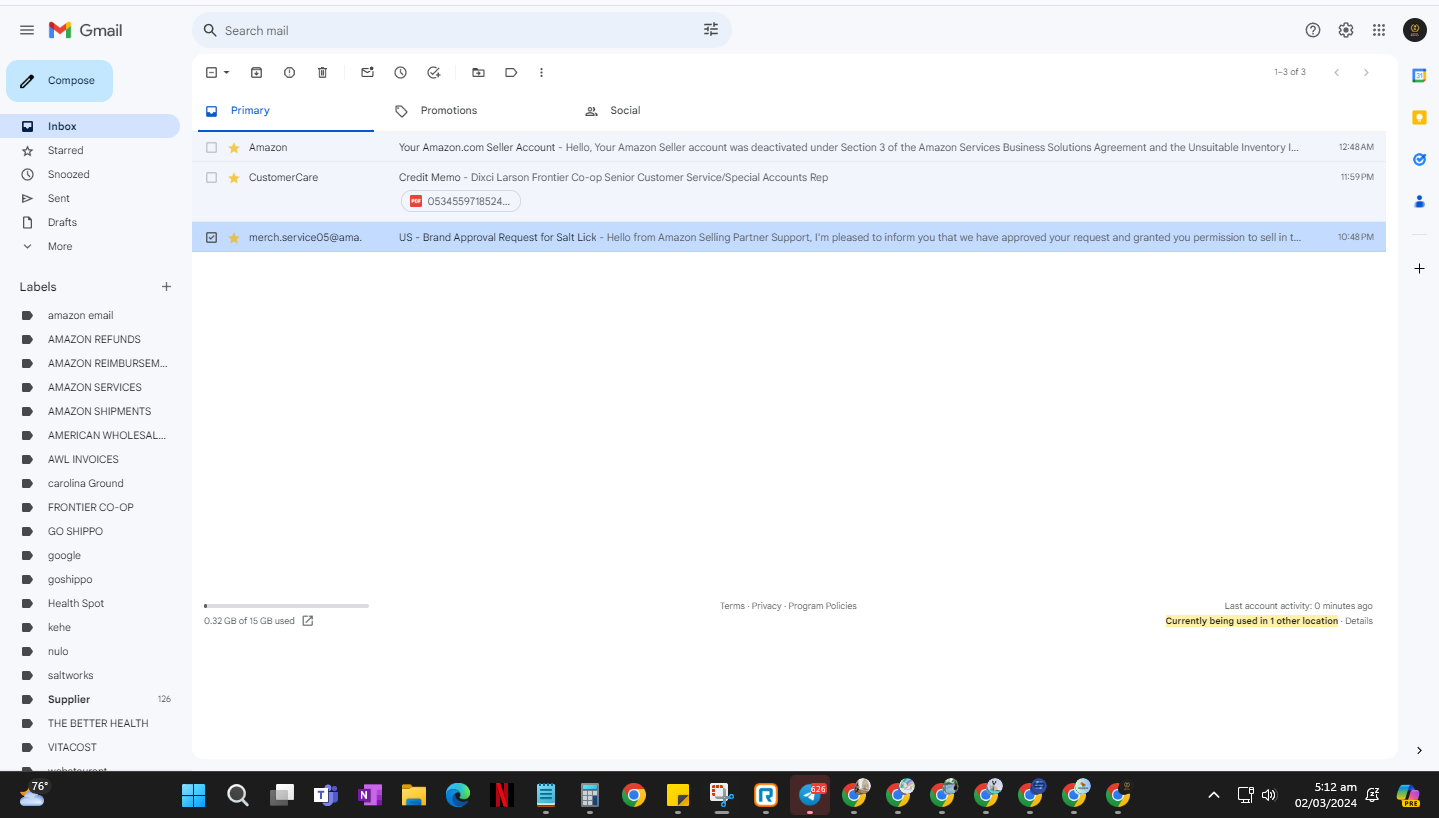Tick the checkbox for the Amazon email

(211, 147)
